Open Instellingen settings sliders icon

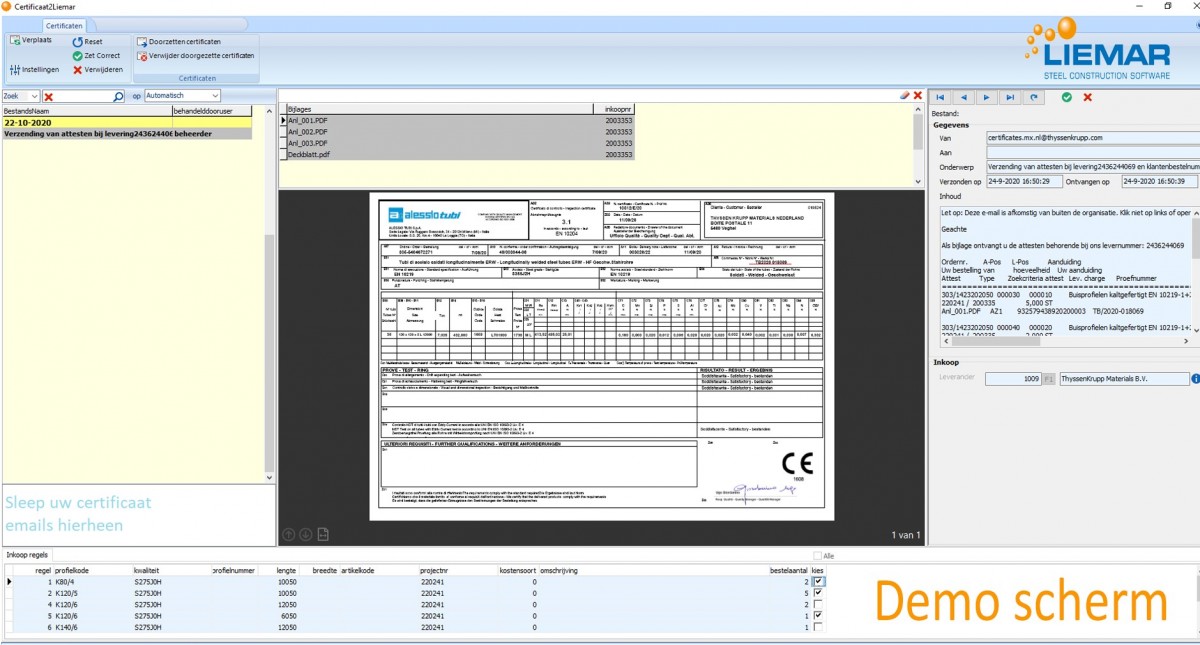pyautogui.click(x=15, y=70)
